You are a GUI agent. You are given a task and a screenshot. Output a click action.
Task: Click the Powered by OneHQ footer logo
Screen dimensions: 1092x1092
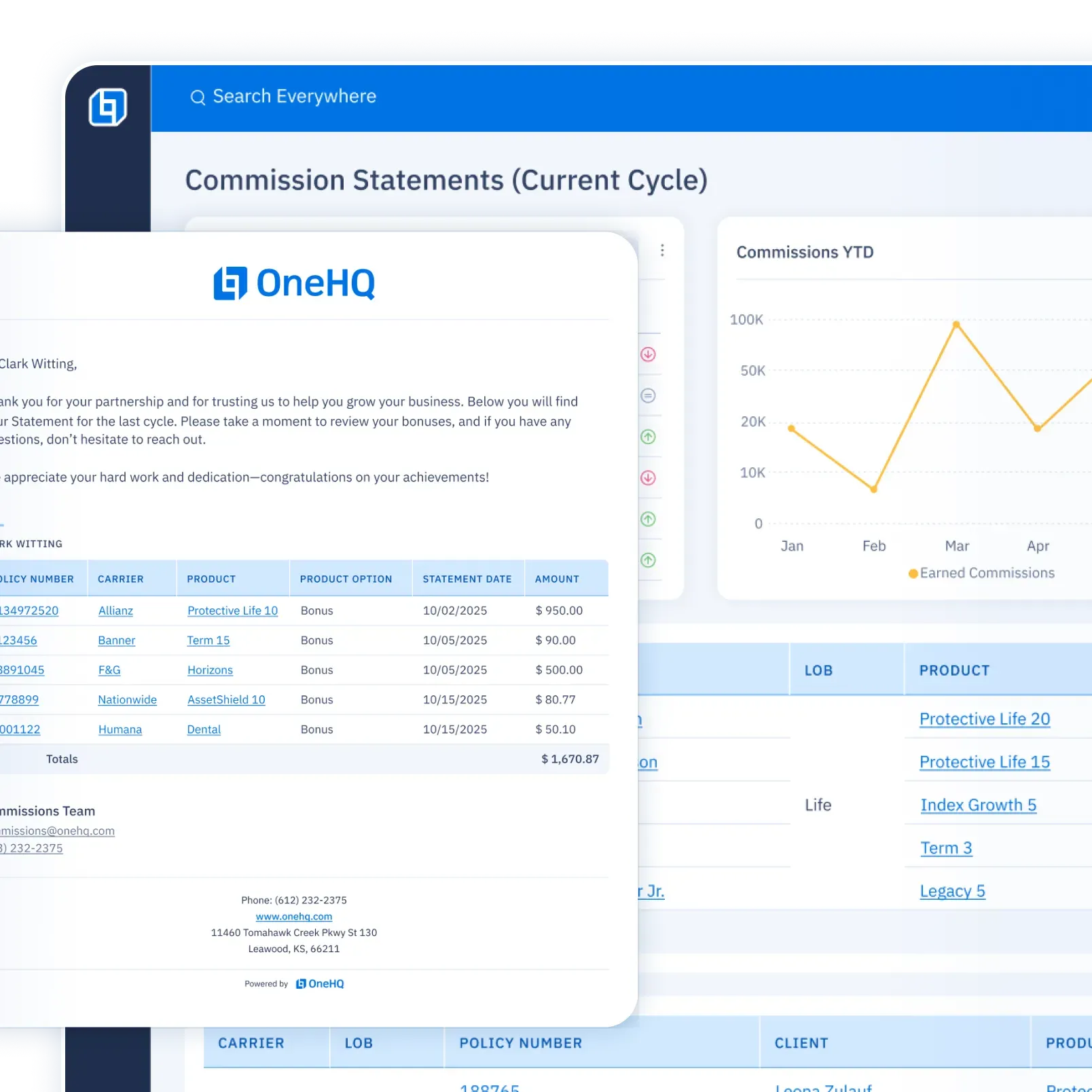[x=319, y=983]
